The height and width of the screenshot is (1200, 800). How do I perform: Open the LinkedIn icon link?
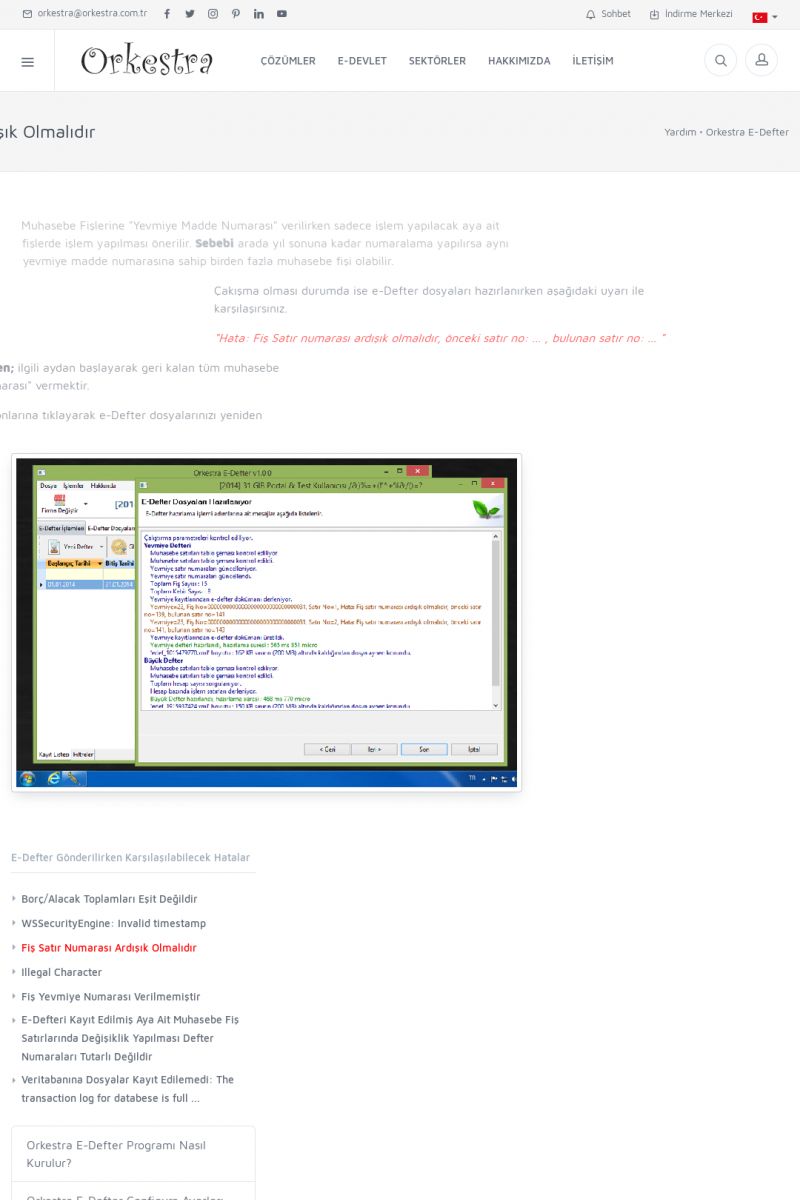(259, 14)
